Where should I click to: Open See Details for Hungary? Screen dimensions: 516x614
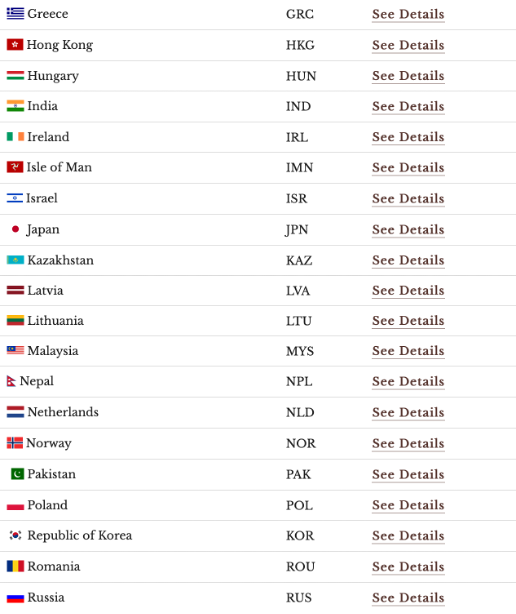click(x=408, y=76)
